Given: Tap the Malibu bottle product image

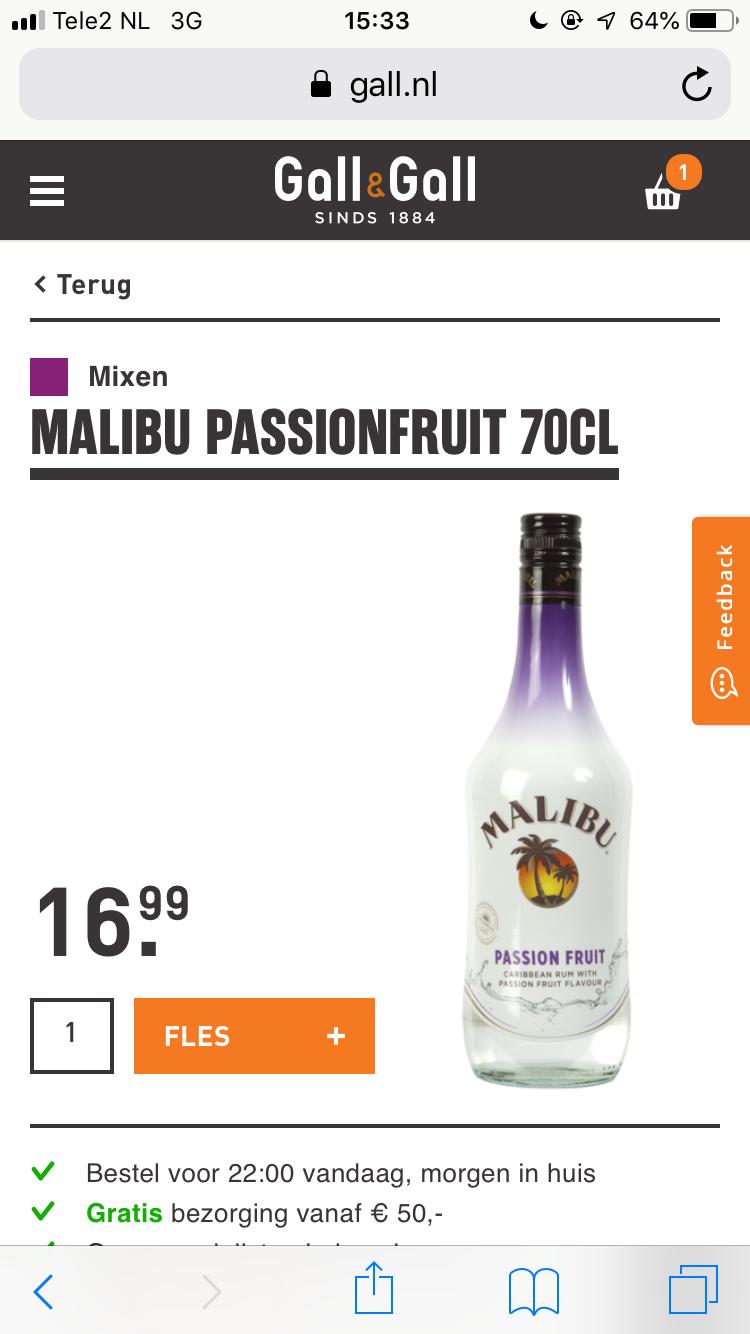Looking at the screenshot, I should (548, 801).
